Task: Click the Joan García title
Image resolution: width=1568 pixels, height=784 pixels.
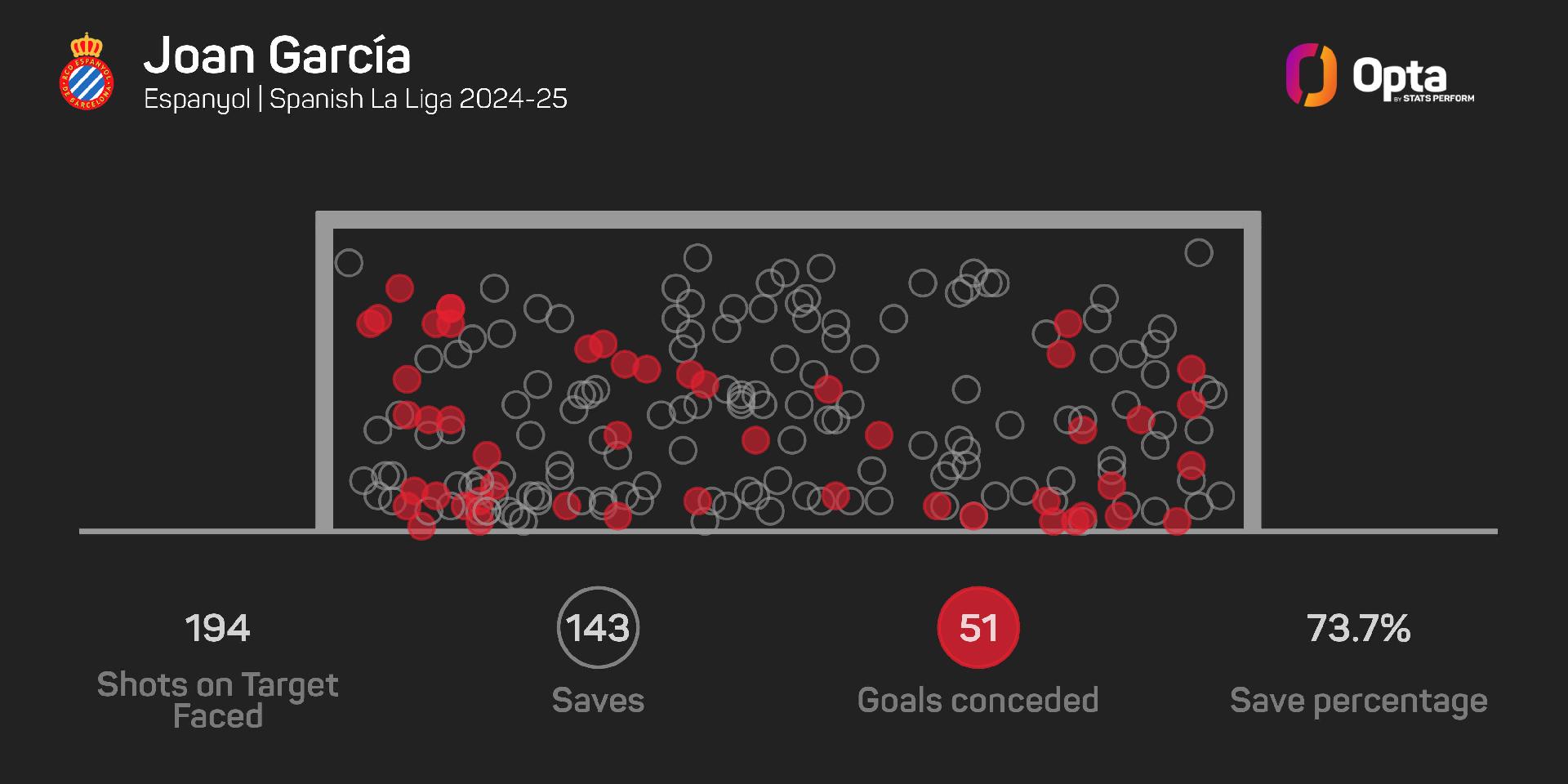Action: pos(277,56)
